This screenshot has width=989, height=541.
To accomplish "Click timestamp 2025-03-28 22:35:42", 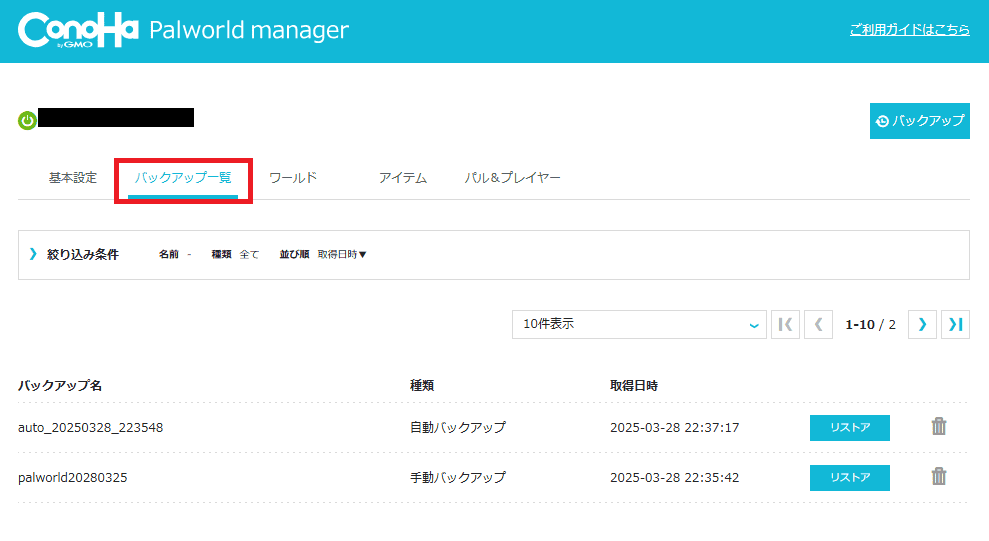I will coord(674,477).
